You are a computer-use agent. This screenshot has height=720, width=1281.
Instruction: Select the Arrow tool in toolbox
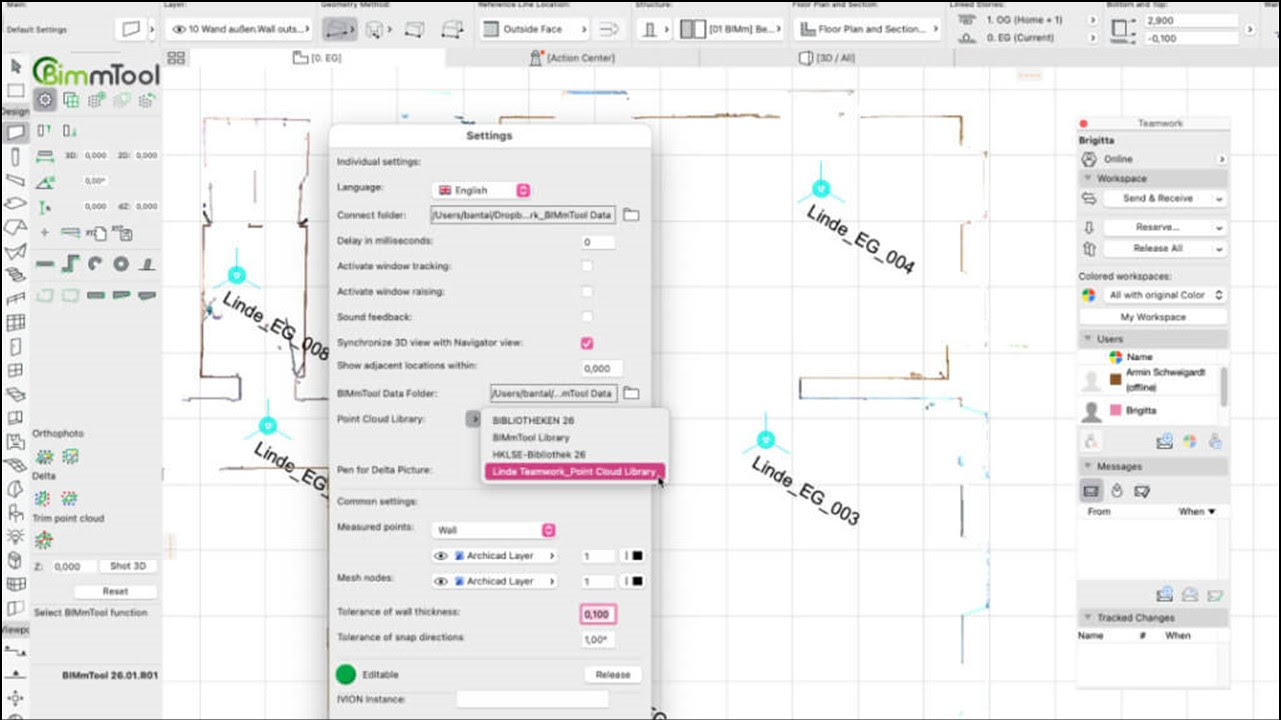tap(15, 66)
